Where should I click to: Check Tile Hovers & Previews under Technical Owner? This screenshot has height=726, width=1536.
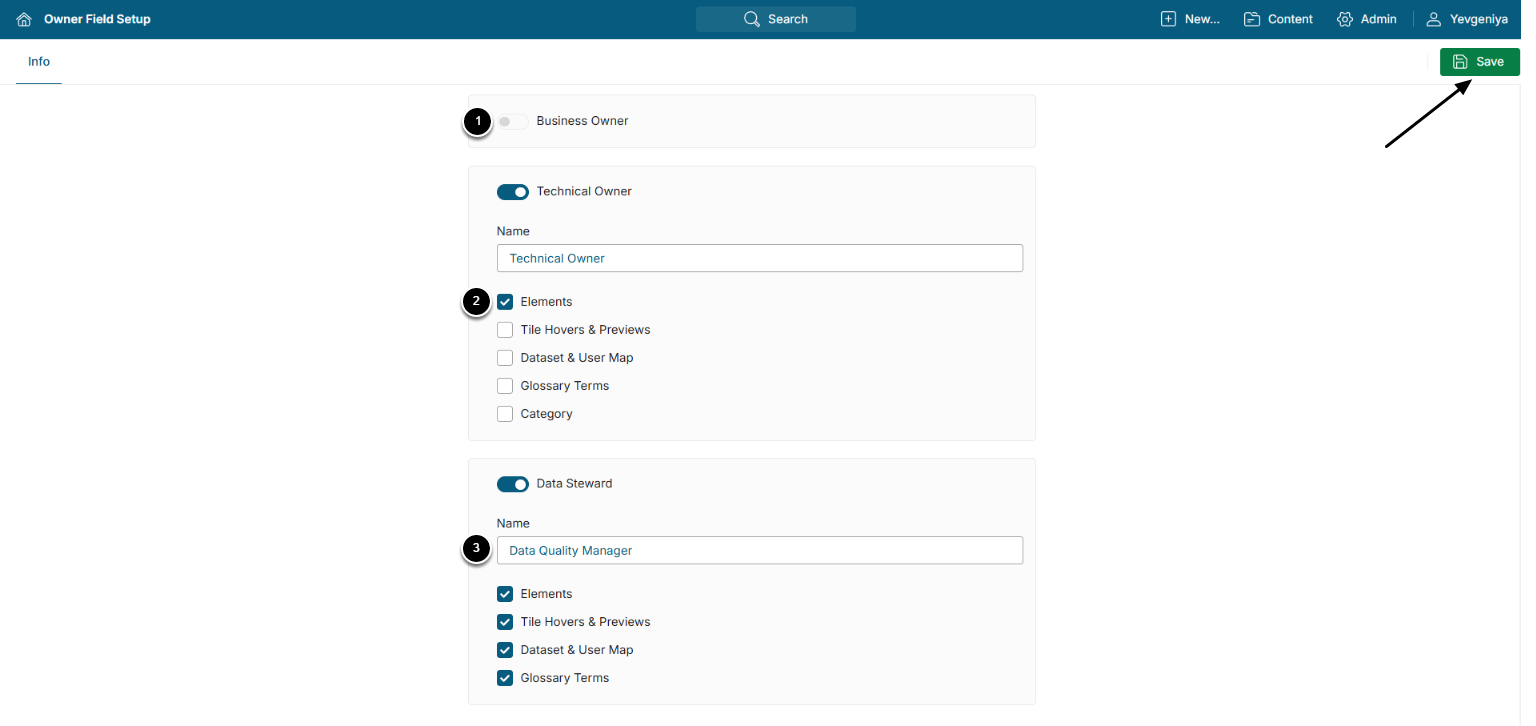click(x=505, y=330)
